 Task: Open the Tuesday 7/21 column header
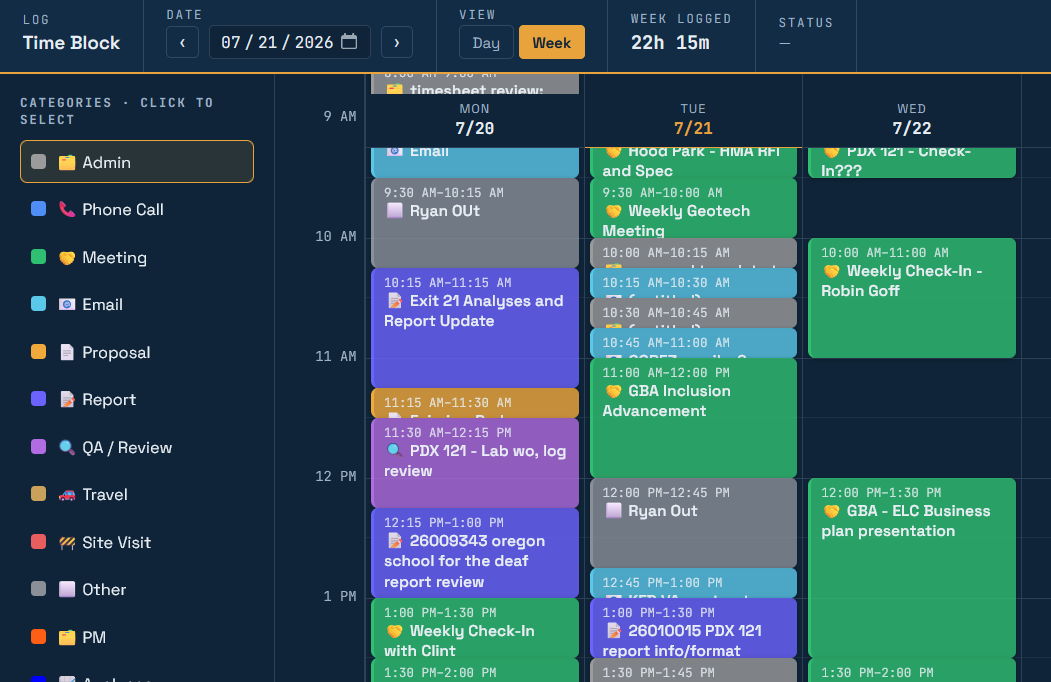click(693, 119)
